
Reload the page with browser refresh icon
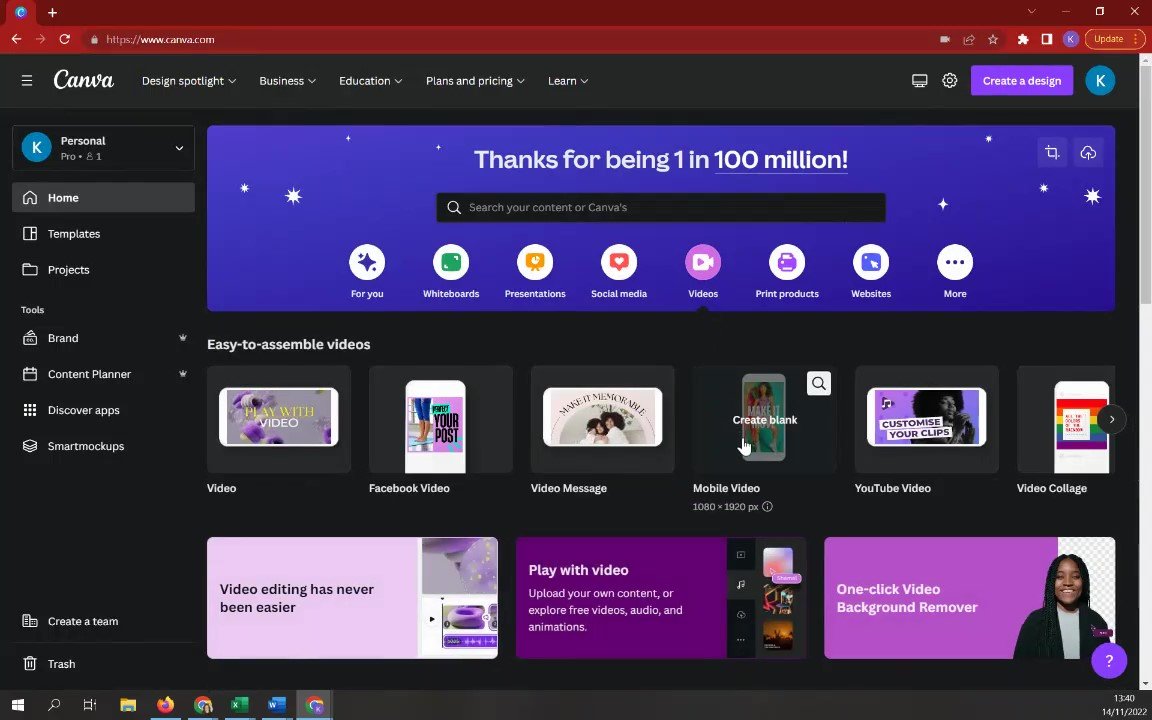(65, 40)
